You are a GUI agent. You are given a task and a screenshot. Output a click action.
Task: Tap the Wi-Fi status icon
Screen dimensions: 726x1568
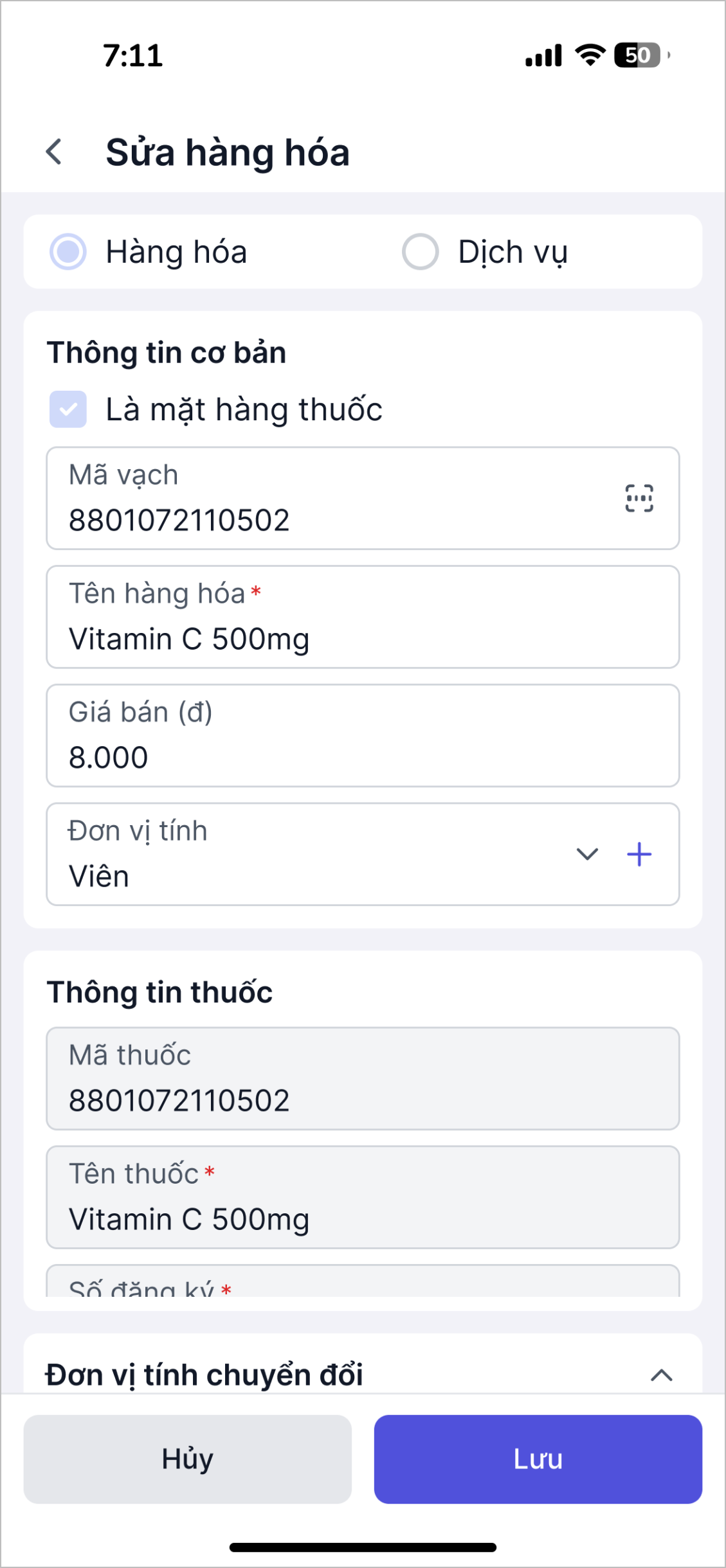590,55
